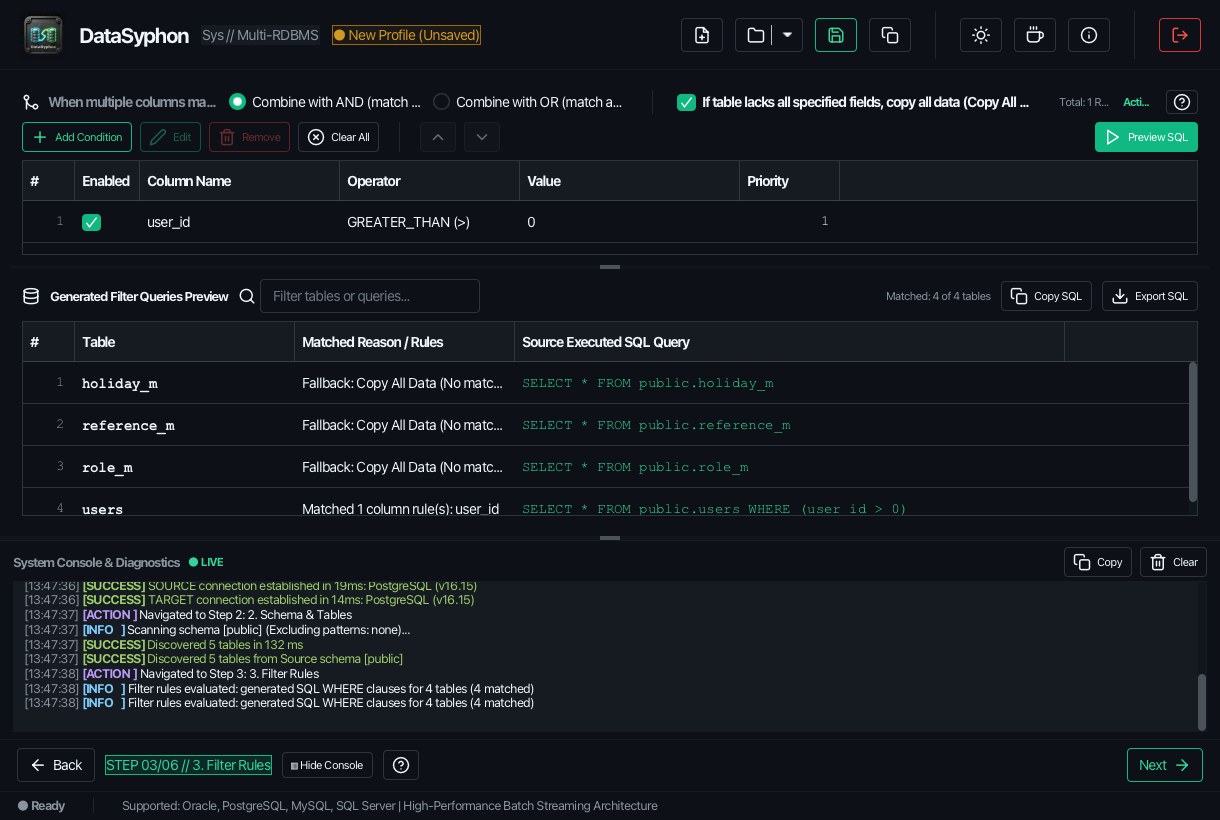
Task: Click the New Profile (Unsaved) badge
Action: pos(407,35)
